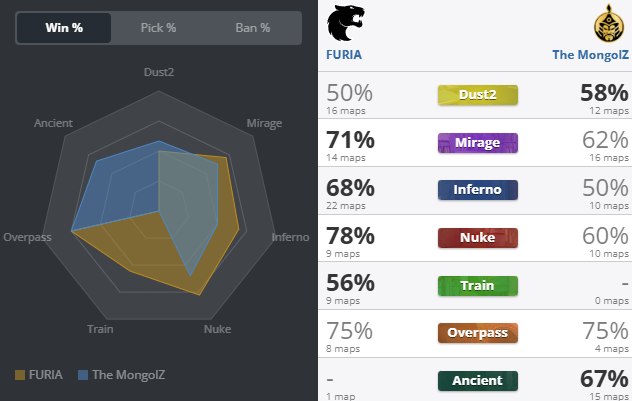Select the Nuke map badge
Screen dimensions: 632x401
(x=478, y=238)
